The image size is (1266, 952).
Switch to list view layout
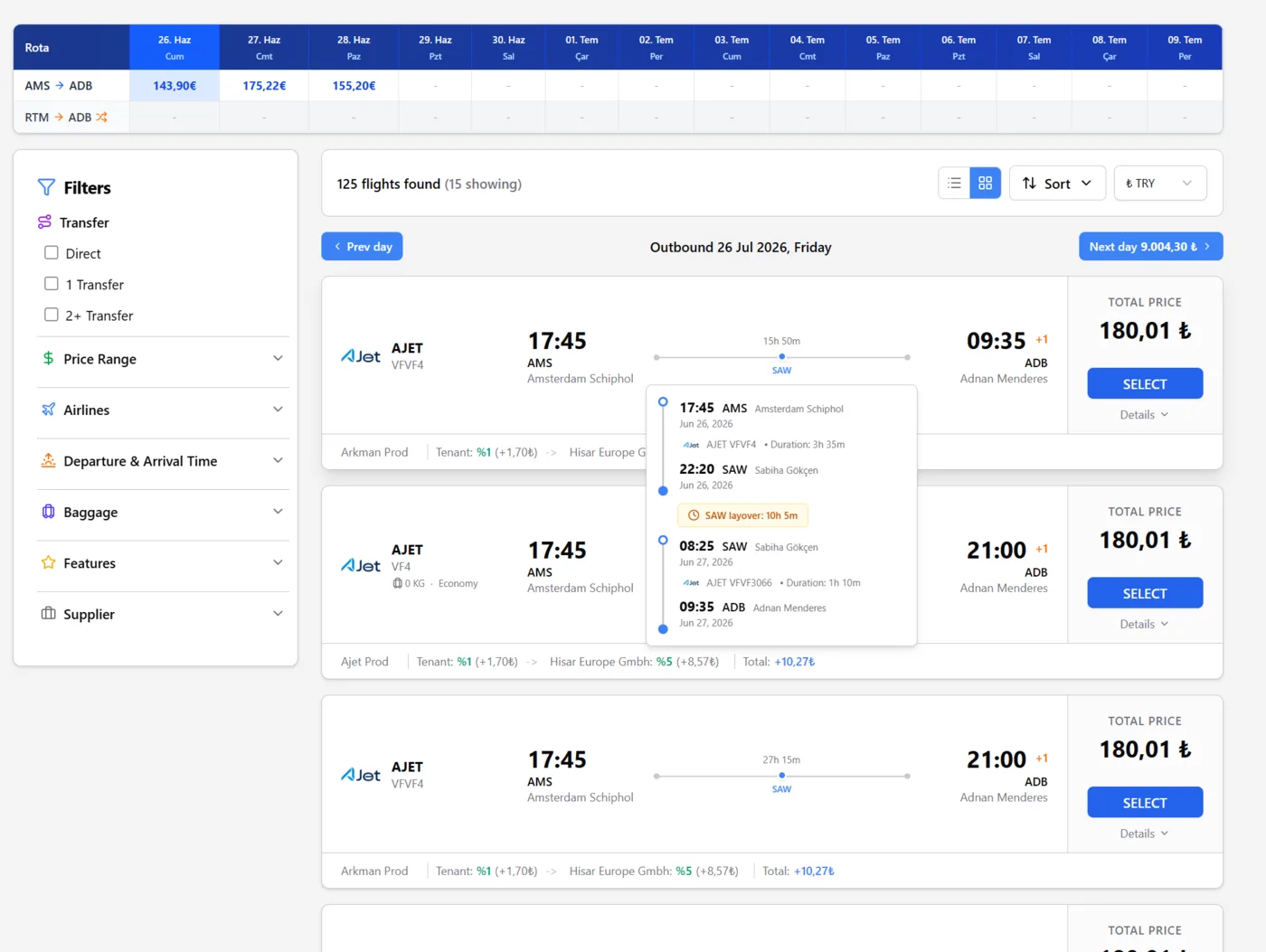click(x=953, y=183)
